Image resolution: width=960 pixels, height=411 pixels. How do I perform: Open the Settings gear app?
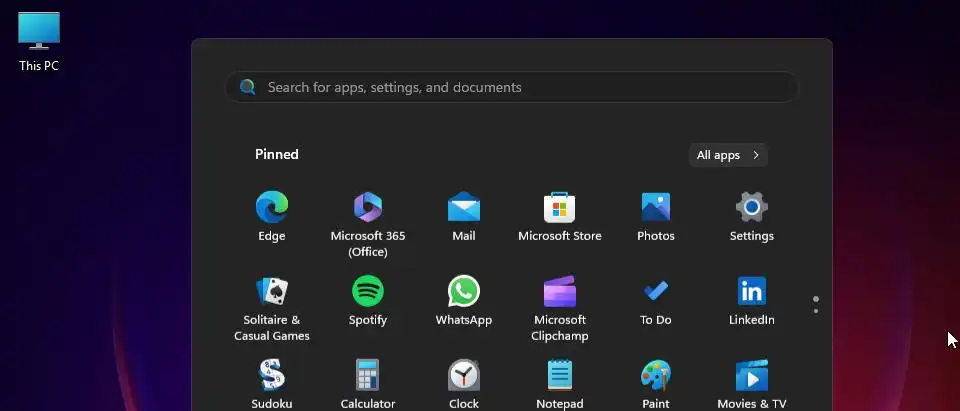pos(752,217)
